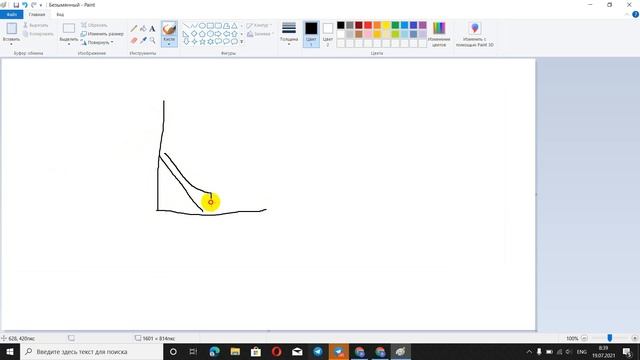Screen dimensions: 640x360
Task: Select the Pencil tool
Action: tap(134, 29)
